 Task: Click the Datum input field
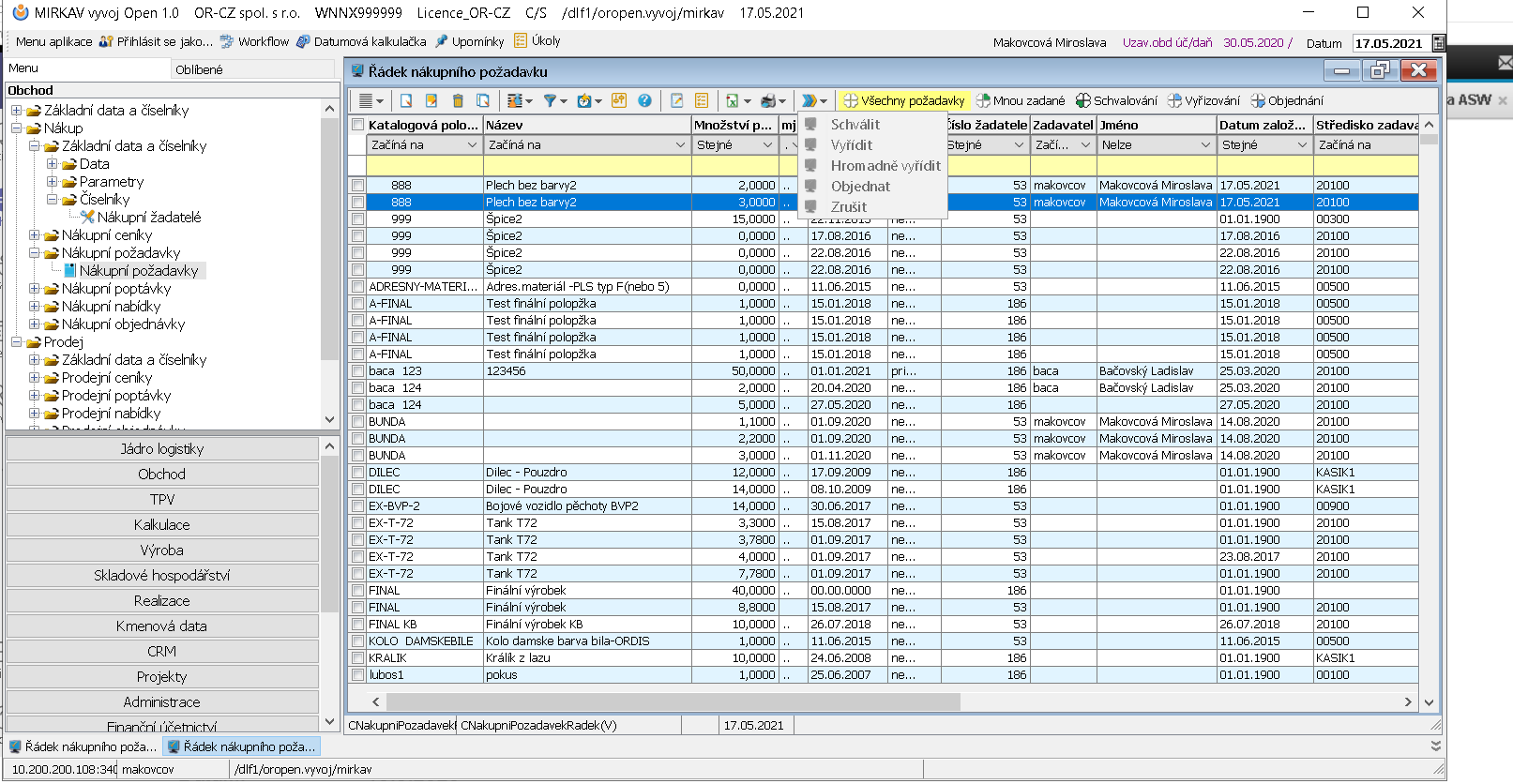[1388, 43]
